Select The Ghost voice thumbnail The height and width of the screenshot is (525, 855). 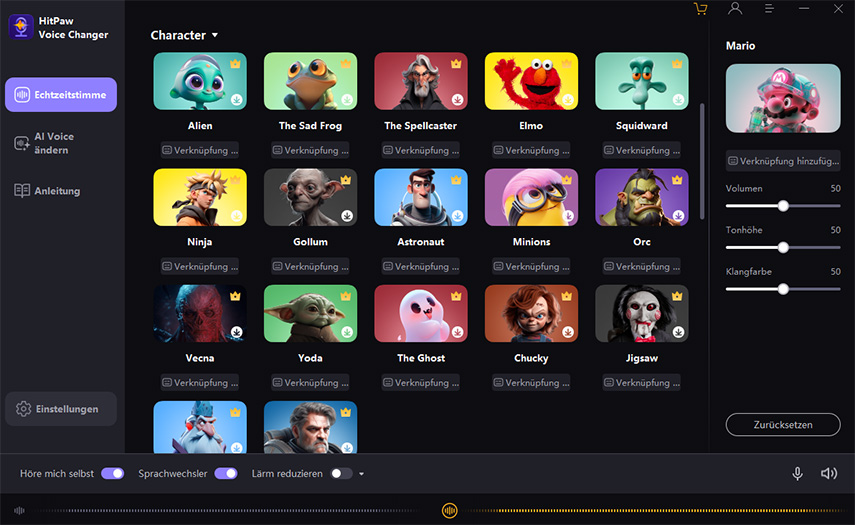[x=421, y=313]
